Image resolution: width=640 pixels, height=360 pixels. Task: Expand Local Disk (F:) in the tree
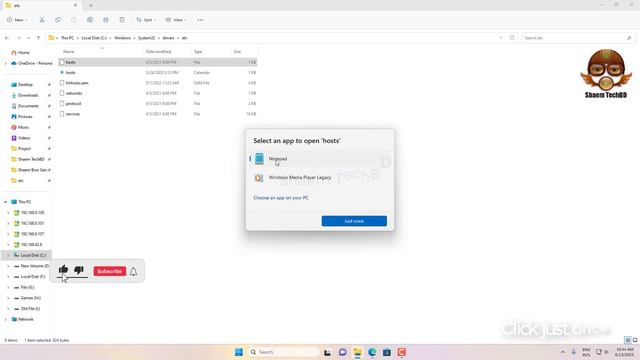[8, 277]
